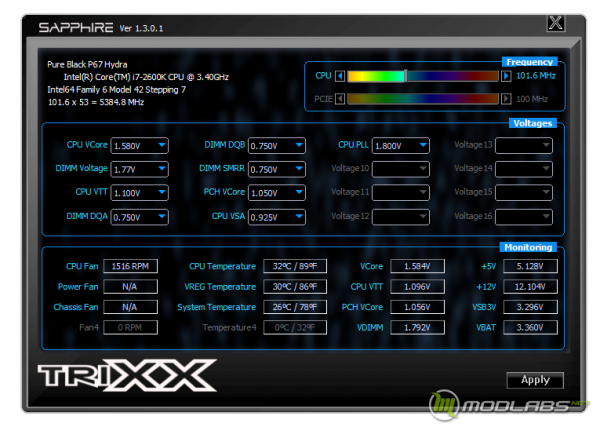600x431 pixels.
Task: Click the Pure Black P67 Hydra text
Action: pos(87,64)
